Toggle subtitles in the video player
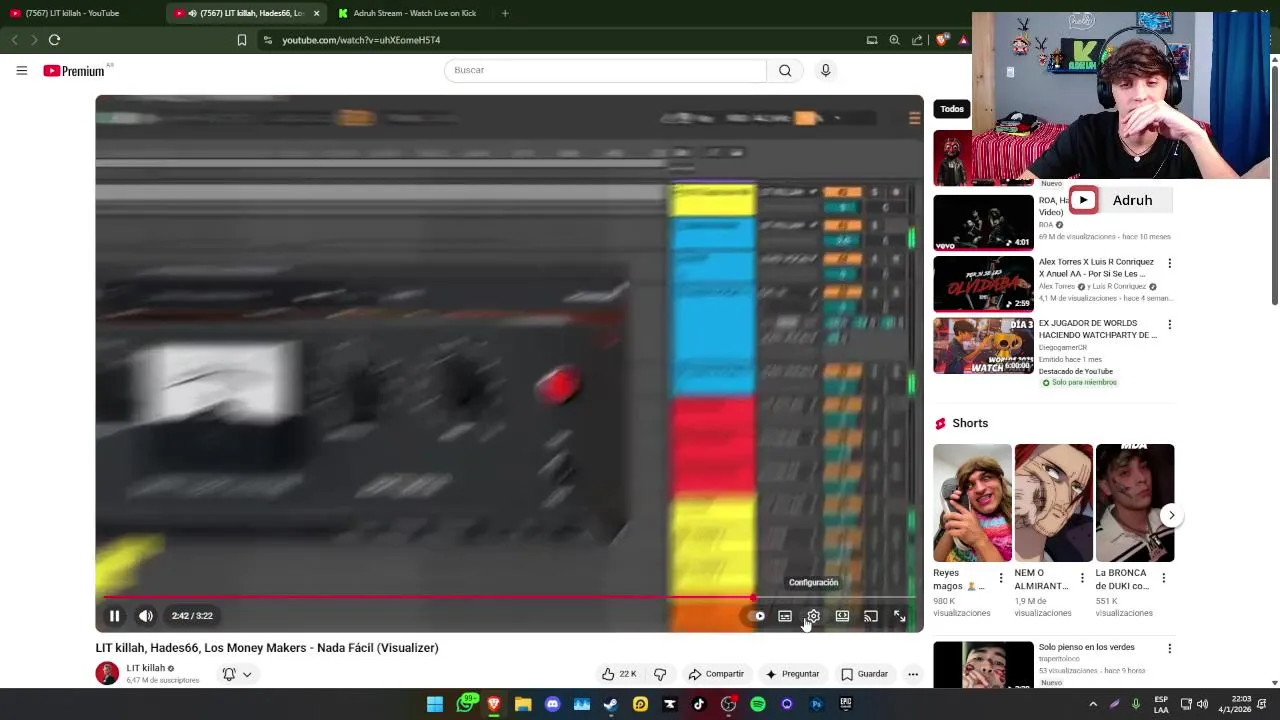1280x720 pixels. click(785, 616)
